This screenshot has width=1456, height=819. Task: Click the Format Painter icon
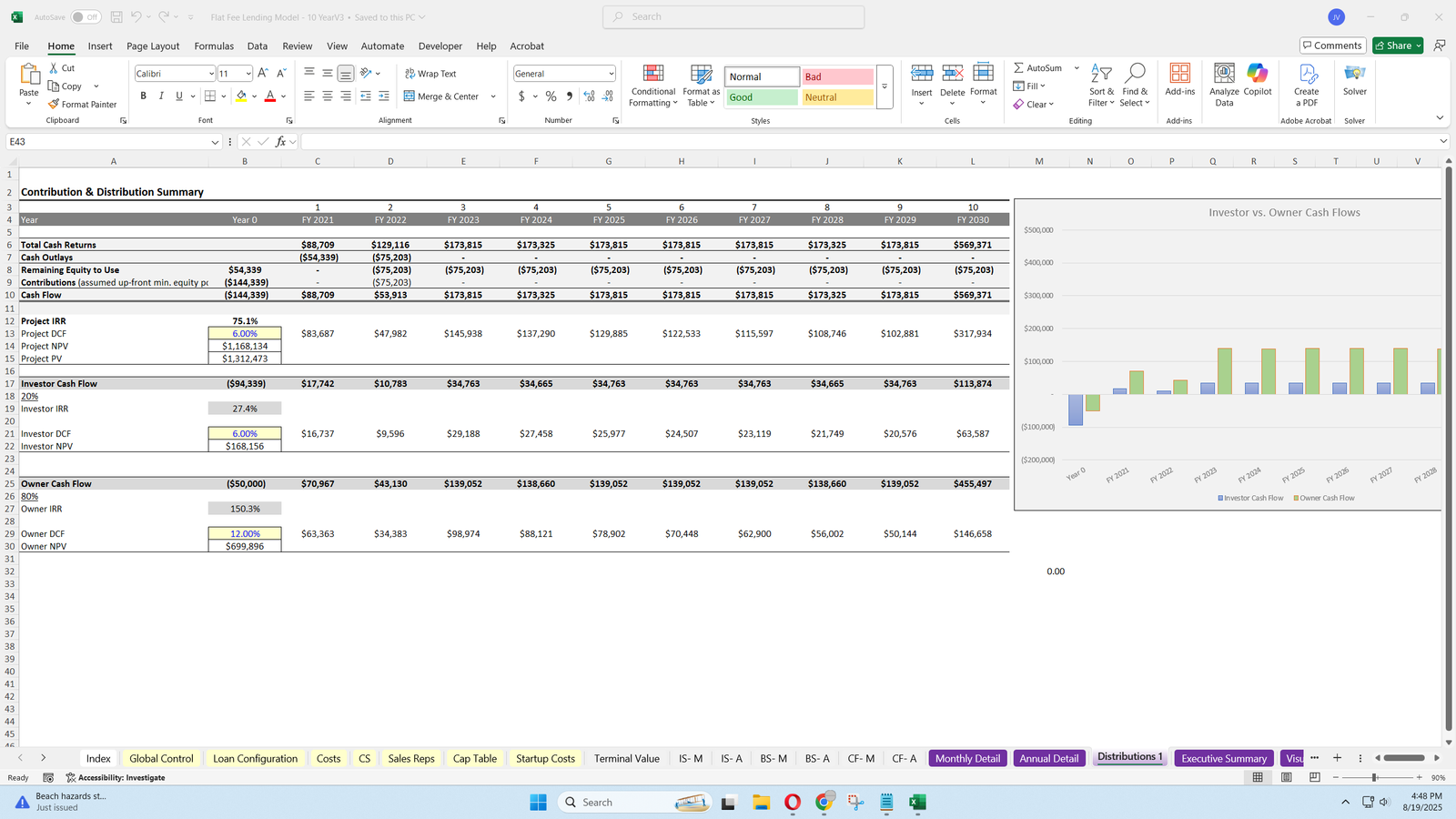point(55,105)
